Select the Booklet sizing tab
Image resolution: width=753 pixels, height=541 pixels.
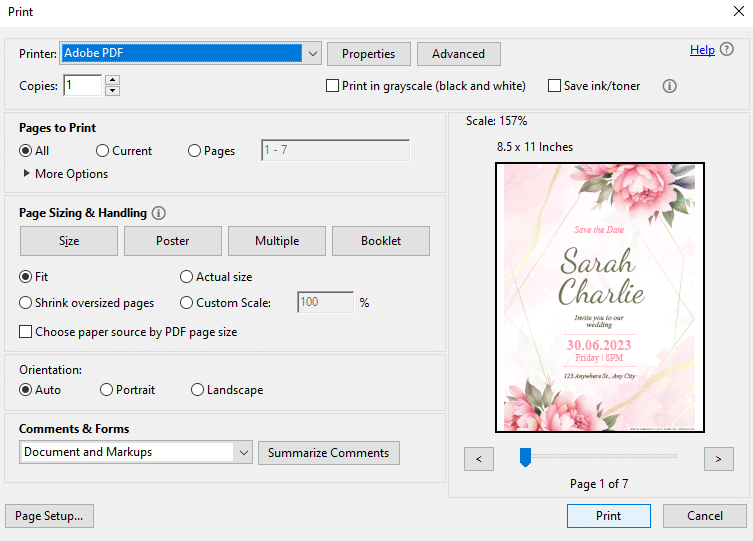(x=381, y=241)
